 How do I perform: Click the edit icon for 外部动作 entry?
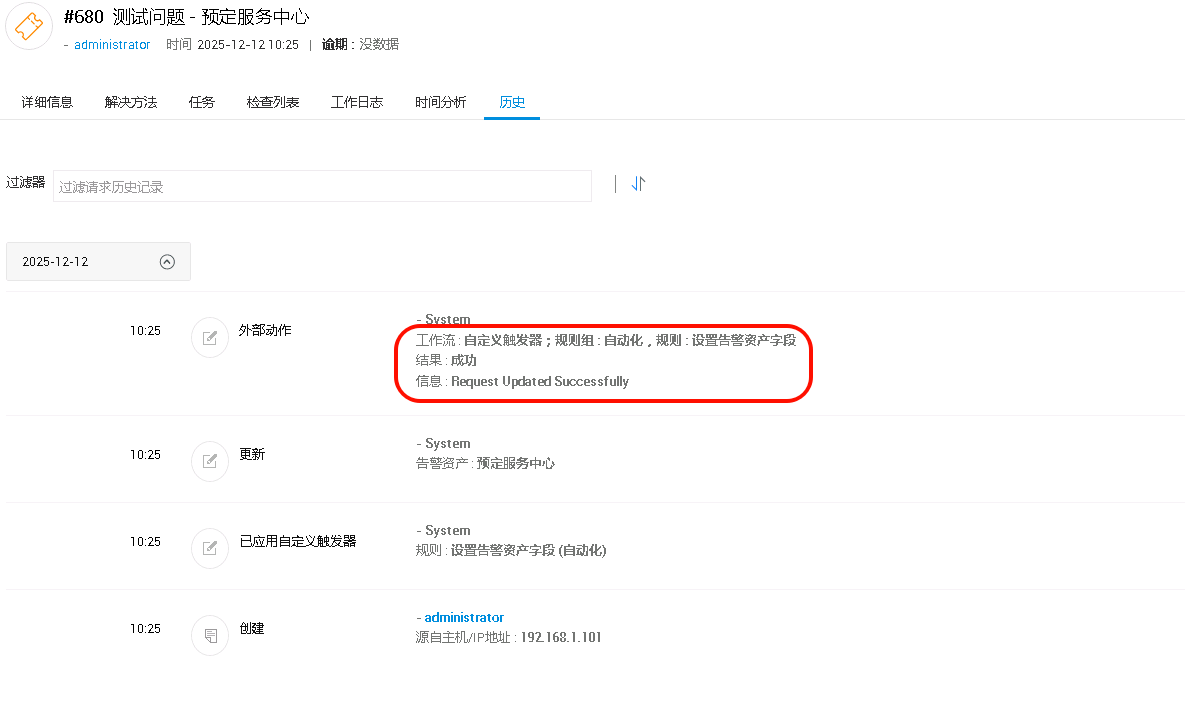point(210,338)
